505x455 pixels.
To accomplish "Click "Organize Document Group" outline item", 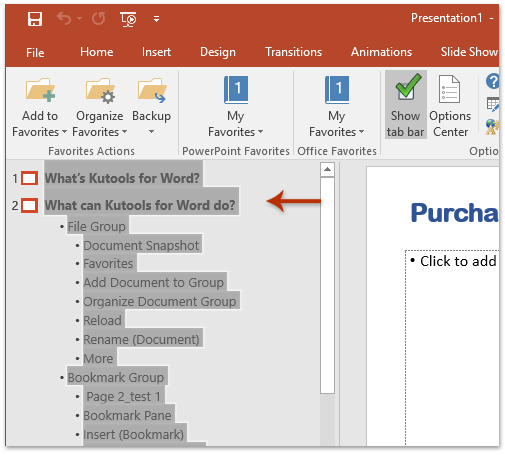I will pos(160,302).
